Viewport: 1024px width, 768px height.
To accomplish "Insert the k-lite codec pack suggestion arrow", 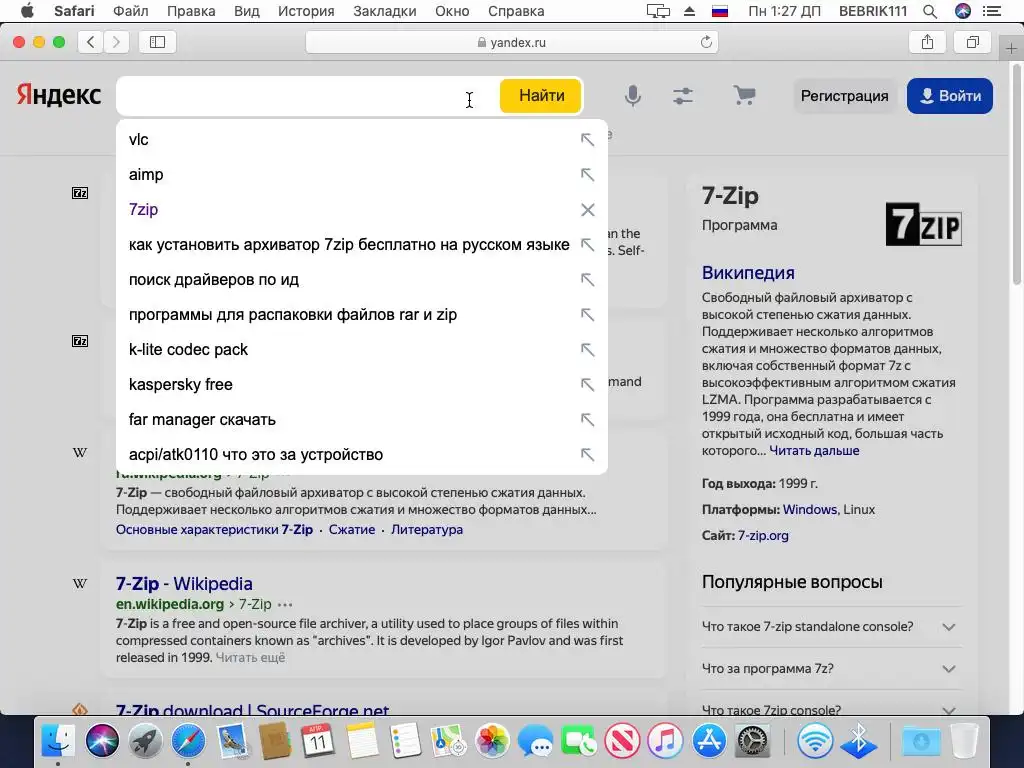I will (588, 350).
